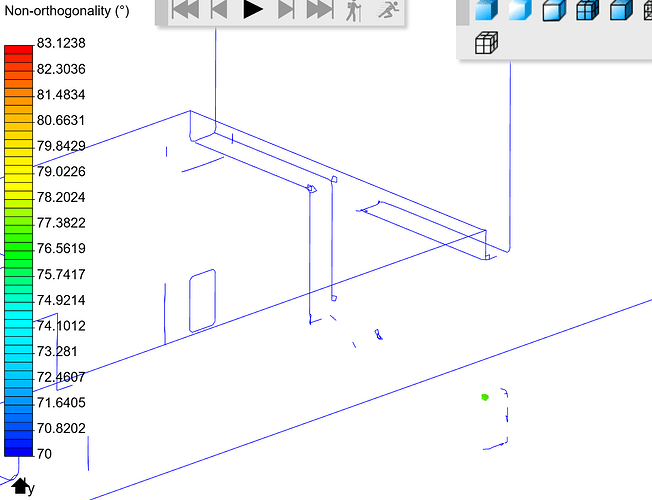Select fast playback running-person icon

(x=388, y=9)
